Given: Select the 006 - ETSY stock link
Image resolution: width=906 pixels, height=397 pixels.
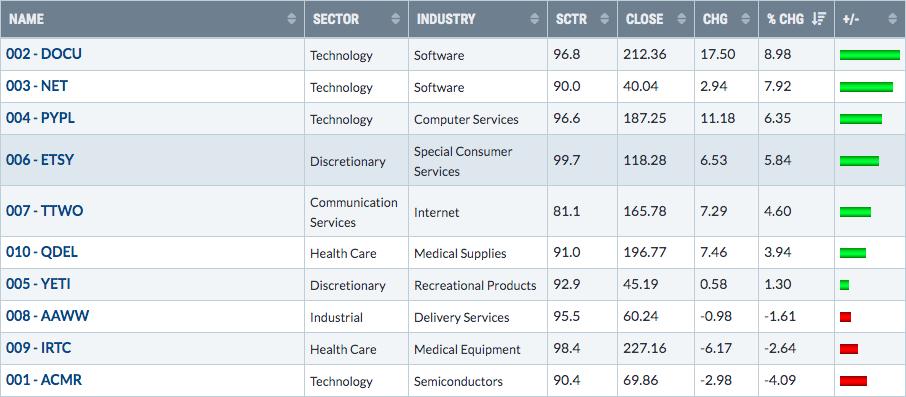Looking at the screenshot, I should coord(40,160).
